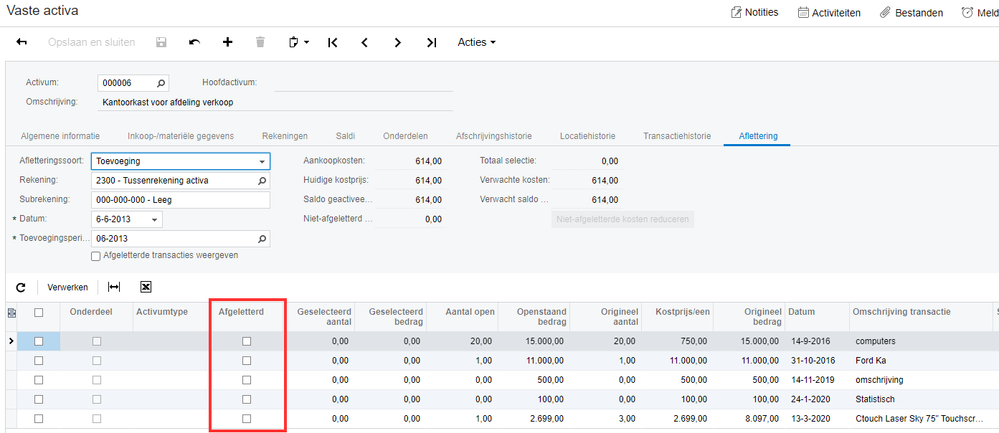Click the Verwerken button

pos(68,287)
